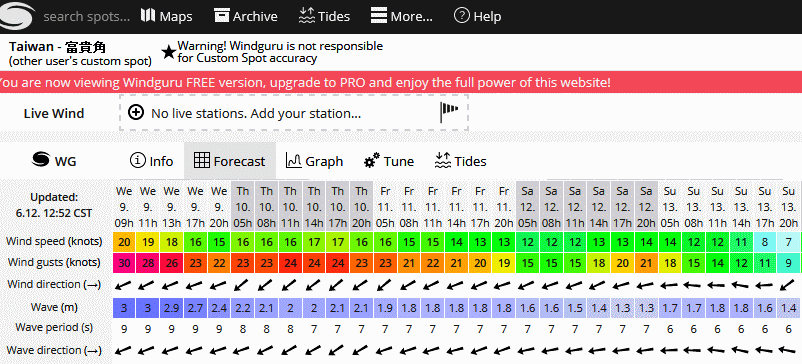Click the Windguru logo icon
The width and height of the screenshot is (802, 364).
(x=17, y=16)
